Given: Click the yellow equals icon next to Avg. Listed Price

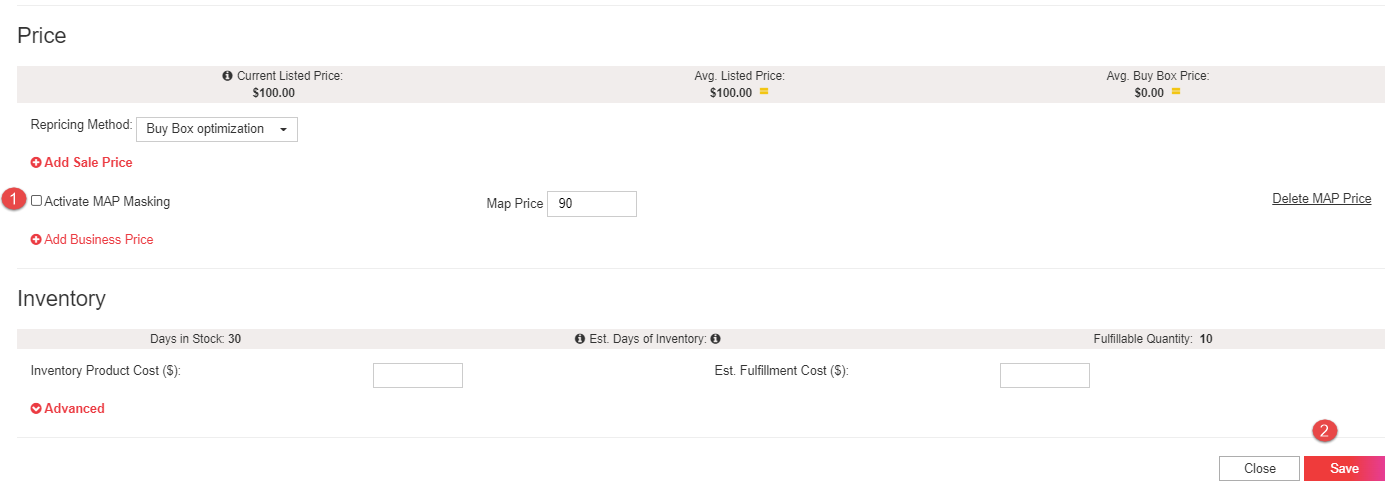Looking at the screenshot, I should (x=763, y=92).
